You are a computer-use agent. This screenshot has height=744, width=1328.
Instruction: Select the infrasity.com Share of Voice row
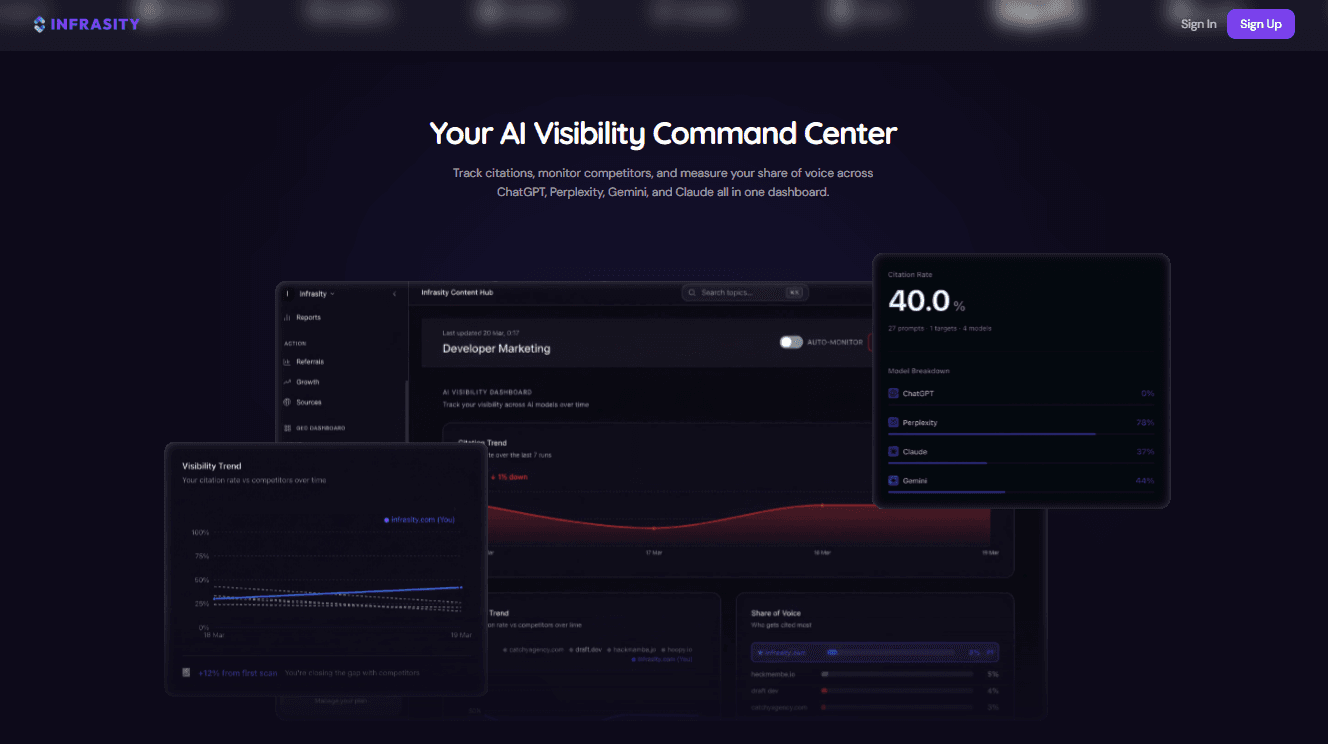875,652
